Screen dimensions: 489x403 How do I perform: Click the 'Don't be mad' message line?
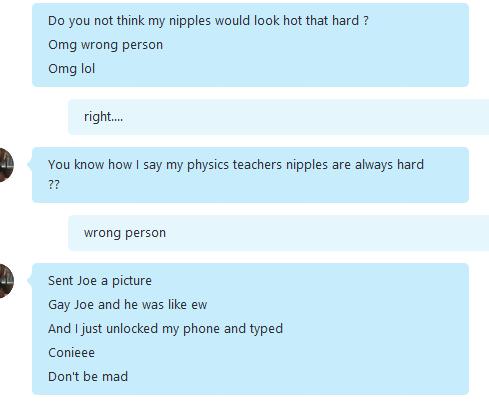coord(88,377)
